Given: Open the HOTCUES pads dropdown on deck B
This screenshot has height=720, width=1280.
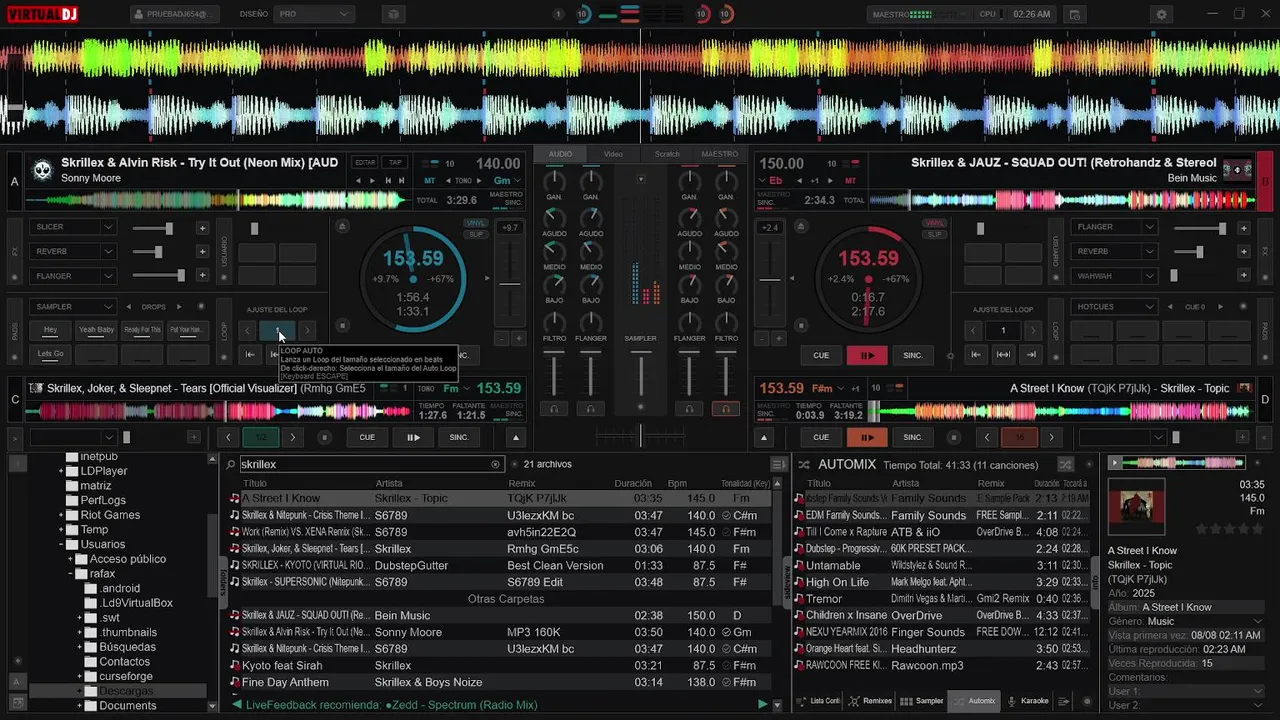Looking at the screenshot, I should pos(1113,307).
